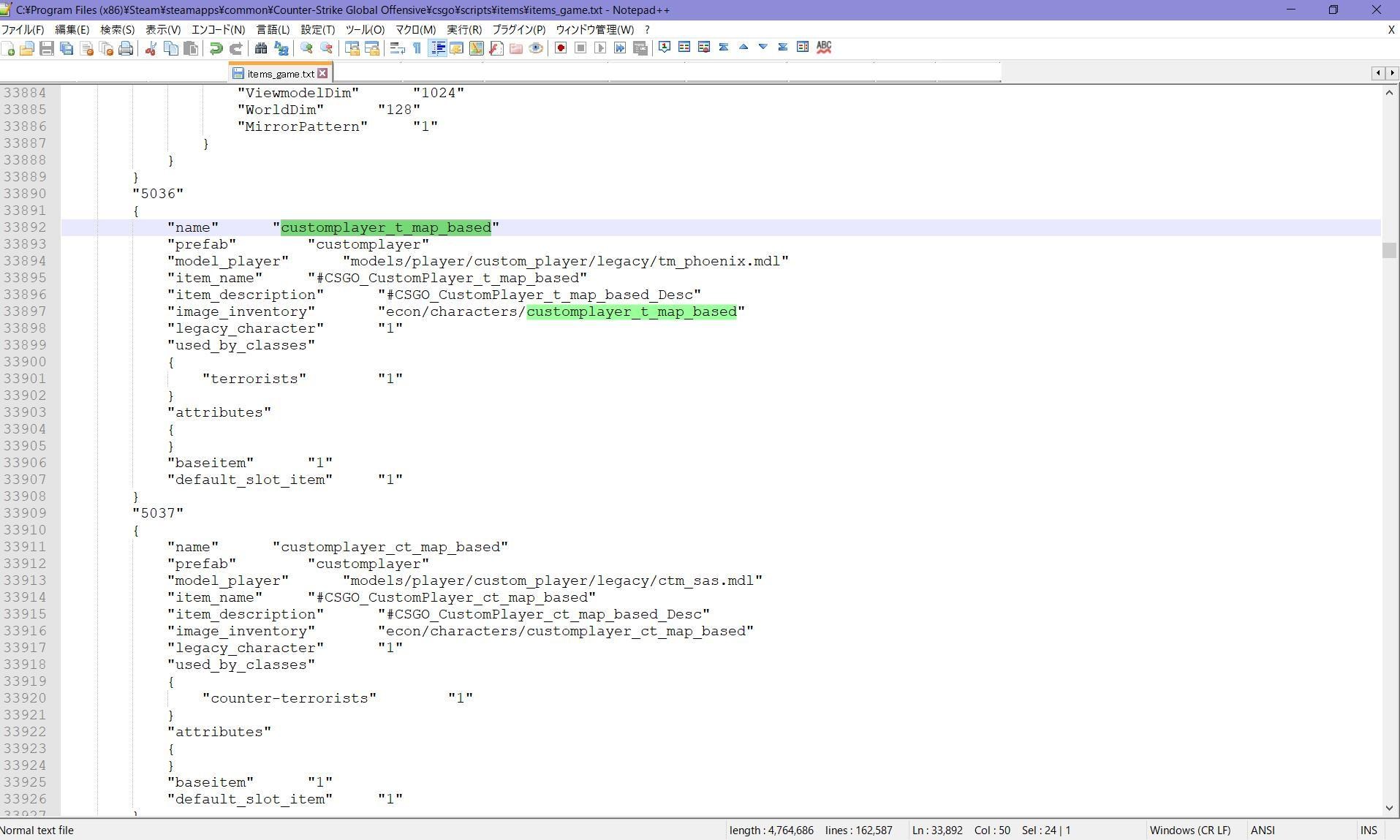Screen dimensions: 1400x840
Task: Click the ABC spell check icon
Action: [x=824, y=47]
